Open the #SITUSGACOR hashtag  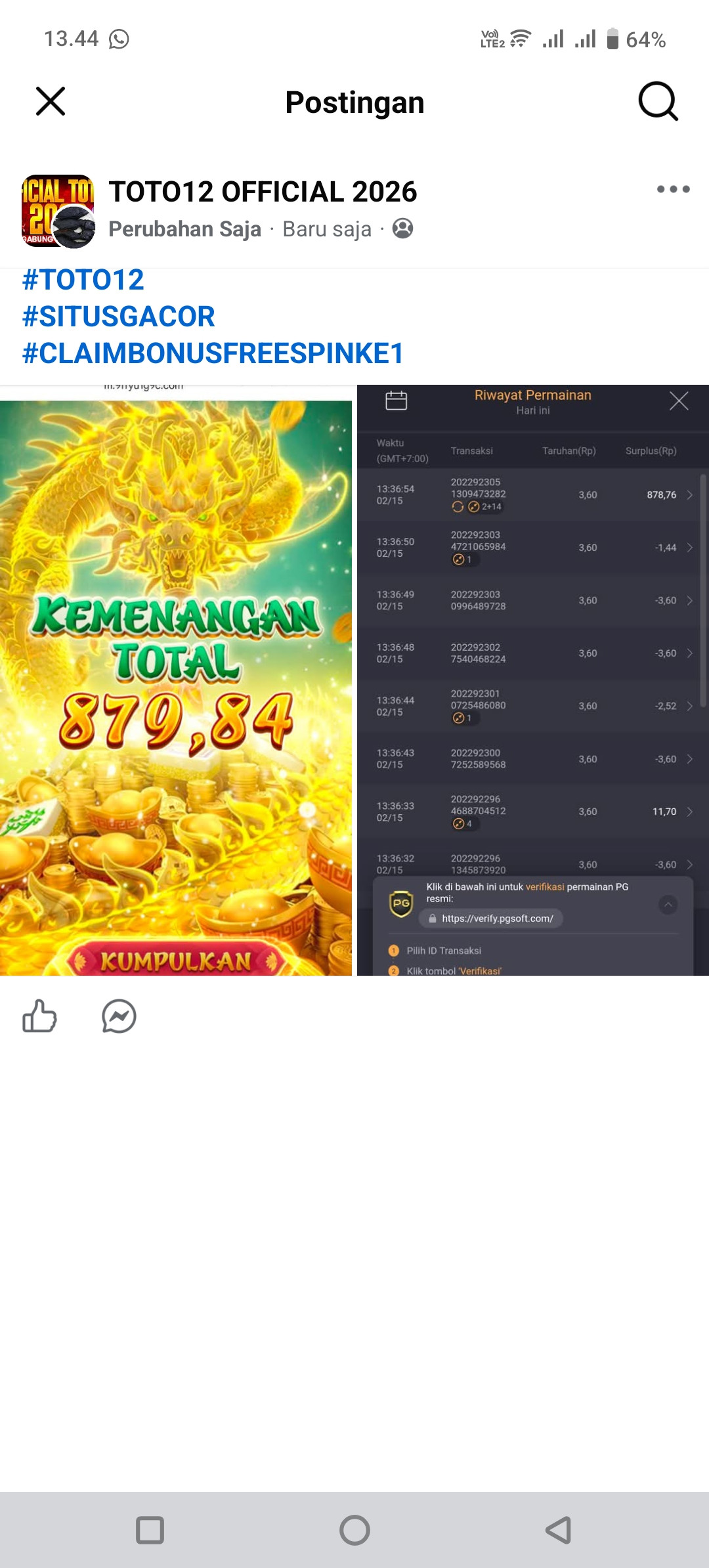tap(118, 316)
